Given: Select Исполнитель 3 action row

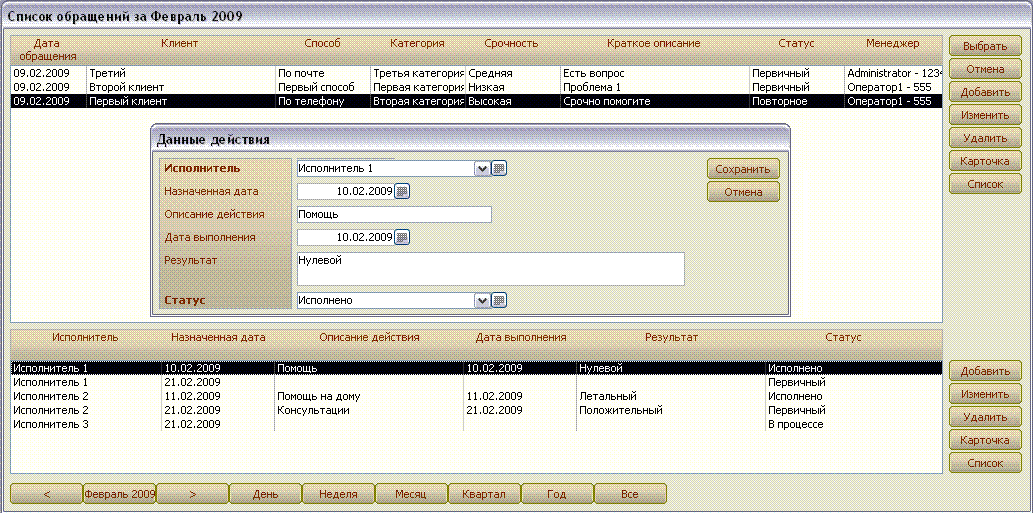Looking at the screenshot, I should pyautogui.click(x=477, y=425).
